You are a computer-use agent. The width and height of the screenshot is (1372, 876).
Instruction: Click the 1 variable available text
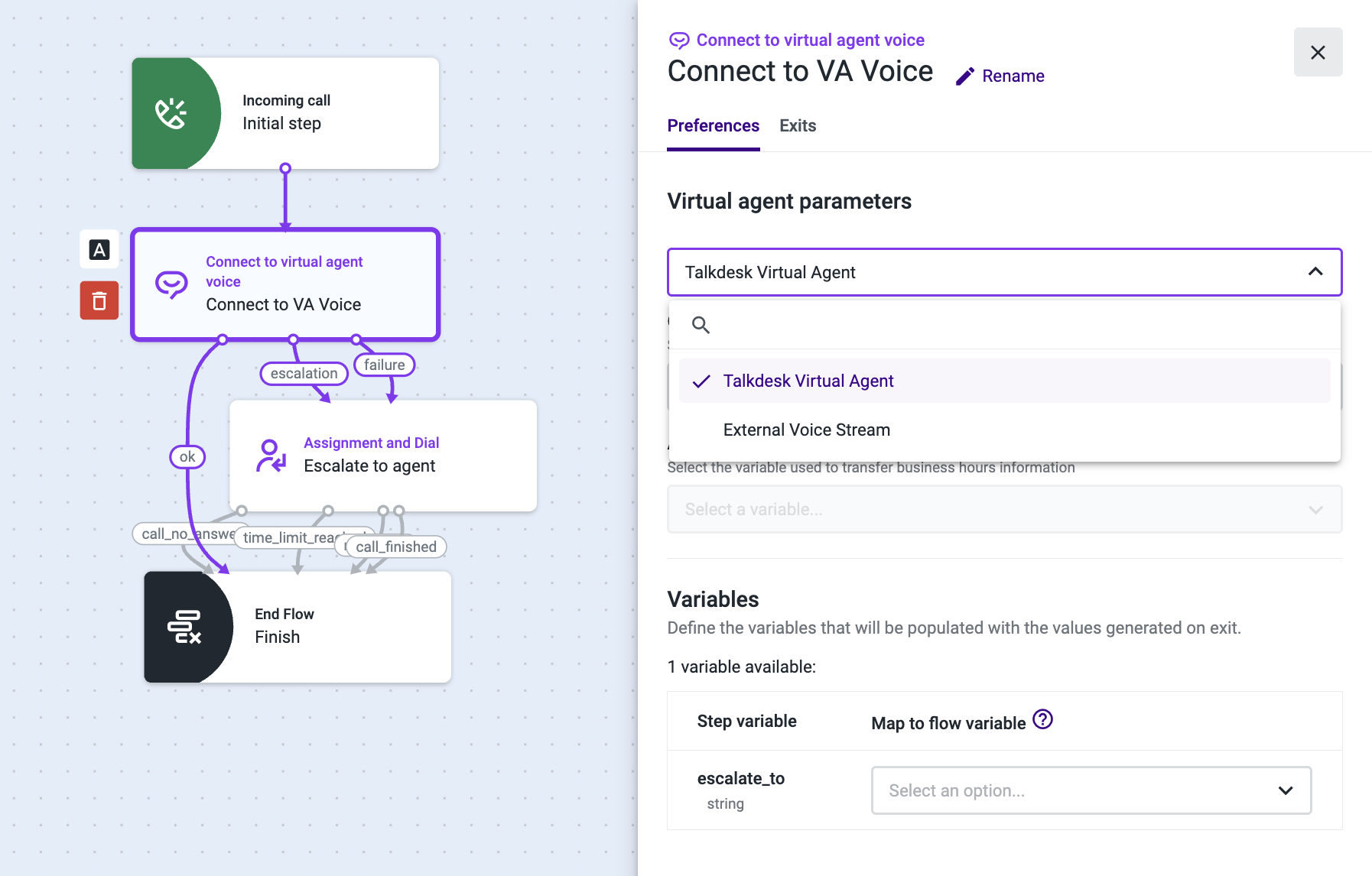tap(741, 667)
